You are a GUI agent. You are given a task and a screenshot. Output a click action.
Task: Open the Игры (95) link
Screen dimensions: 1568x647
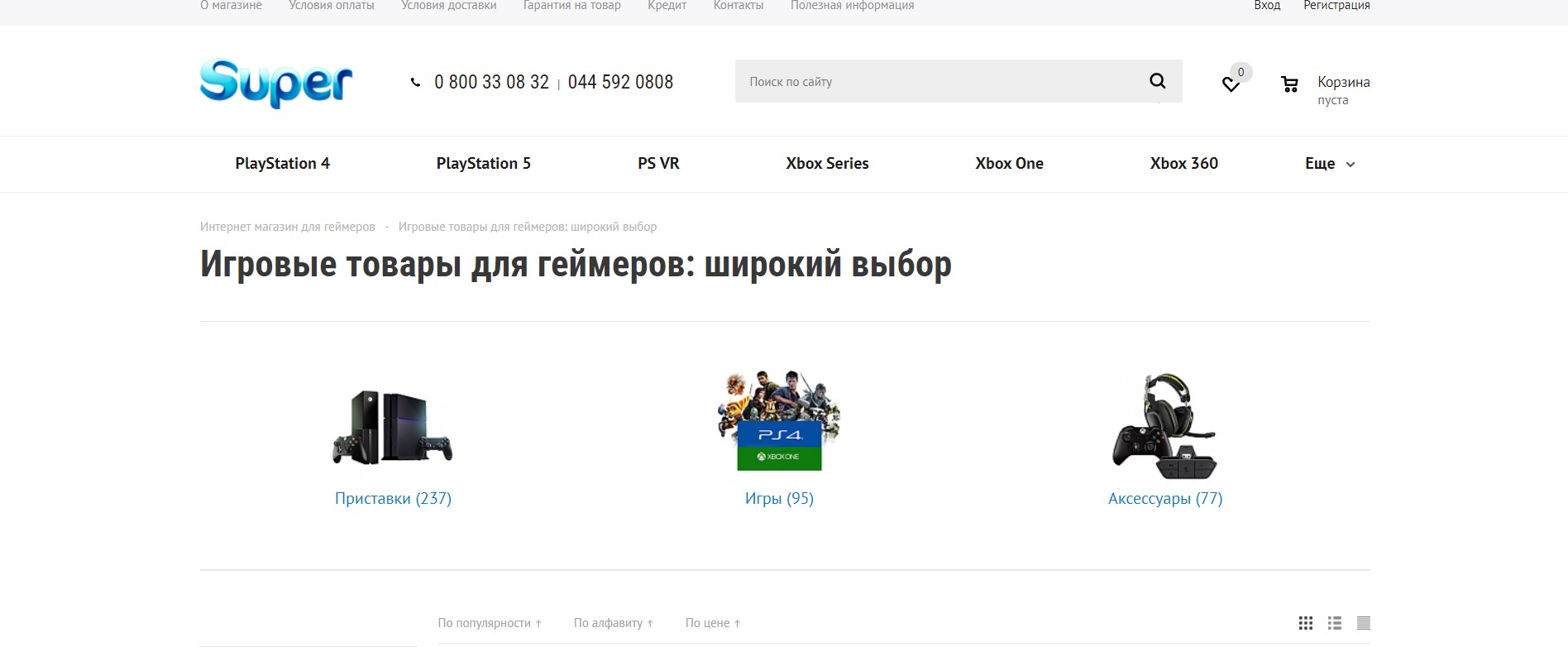coord(779,498)
